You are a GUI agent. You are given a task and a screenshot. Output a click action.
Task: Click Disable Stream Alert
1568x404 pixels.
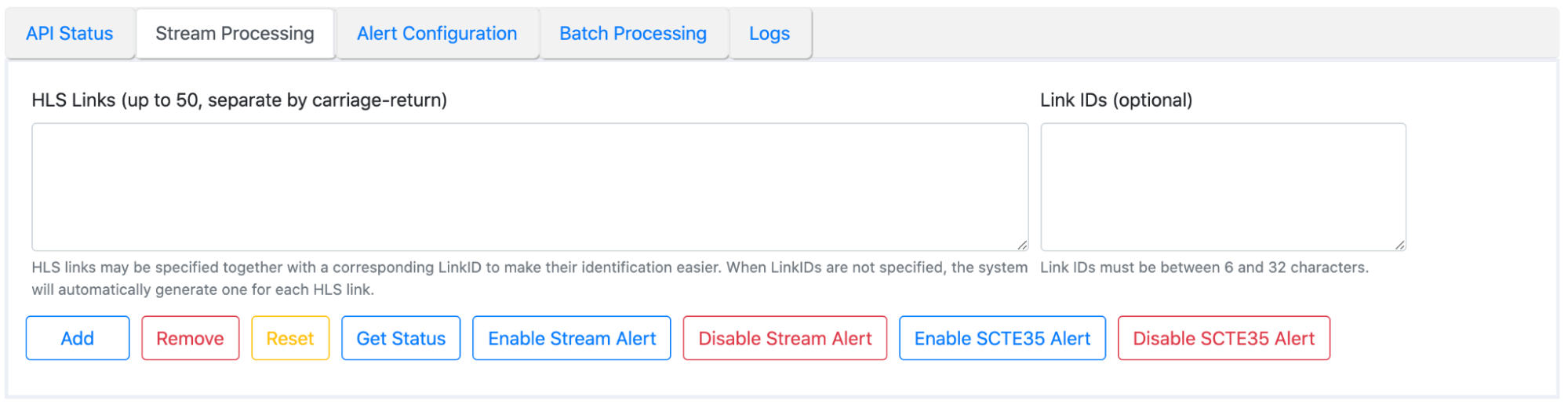click(x=784, y=338)
